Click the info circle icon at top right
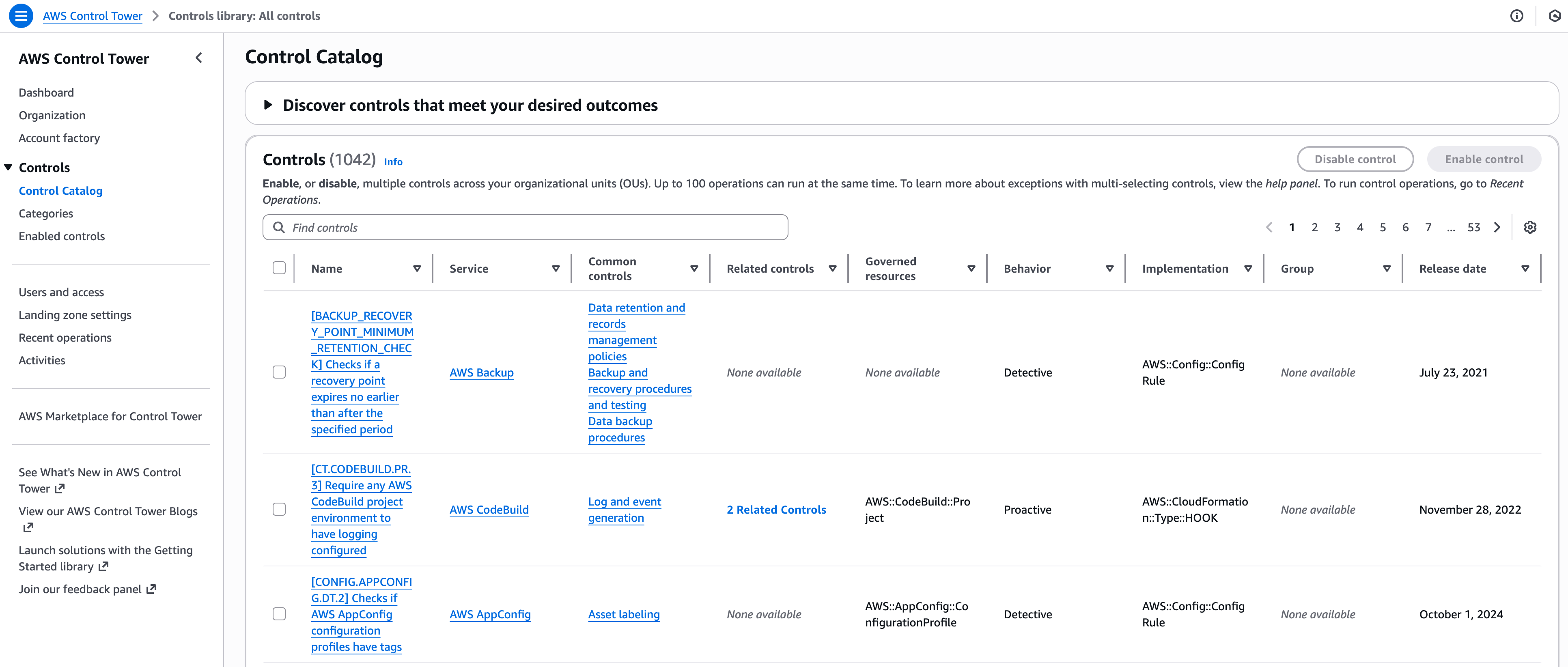This screenshot has width=1568, height=667. [x=1516, y=16]
